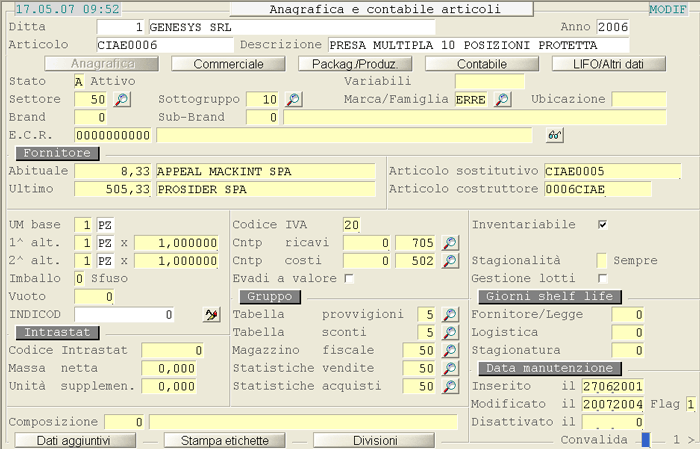
Task: Click the blue Convalida indicator
Action: pyautogui.click(x=646, y=440)
